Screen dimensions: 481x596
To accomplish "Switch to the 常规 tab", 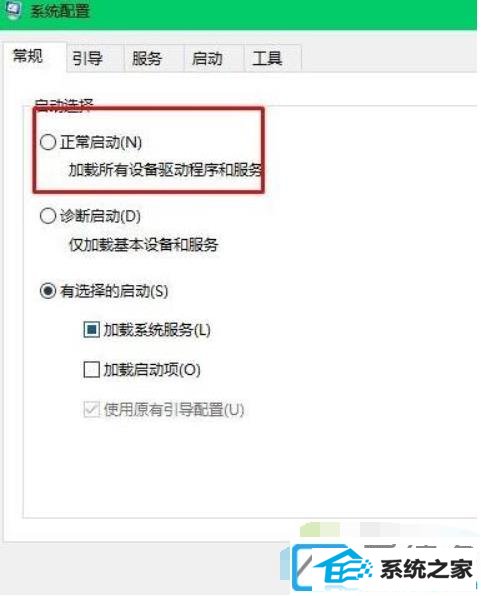I will [x=28, y=56].
